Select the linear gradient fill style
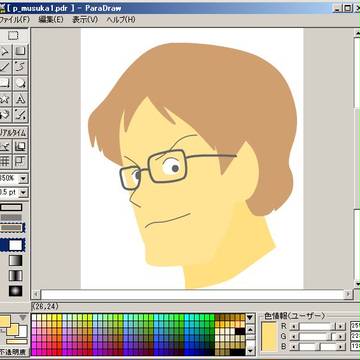Image resolution: width=360 pixels, height=360 pixels. [x=15, y=260]
